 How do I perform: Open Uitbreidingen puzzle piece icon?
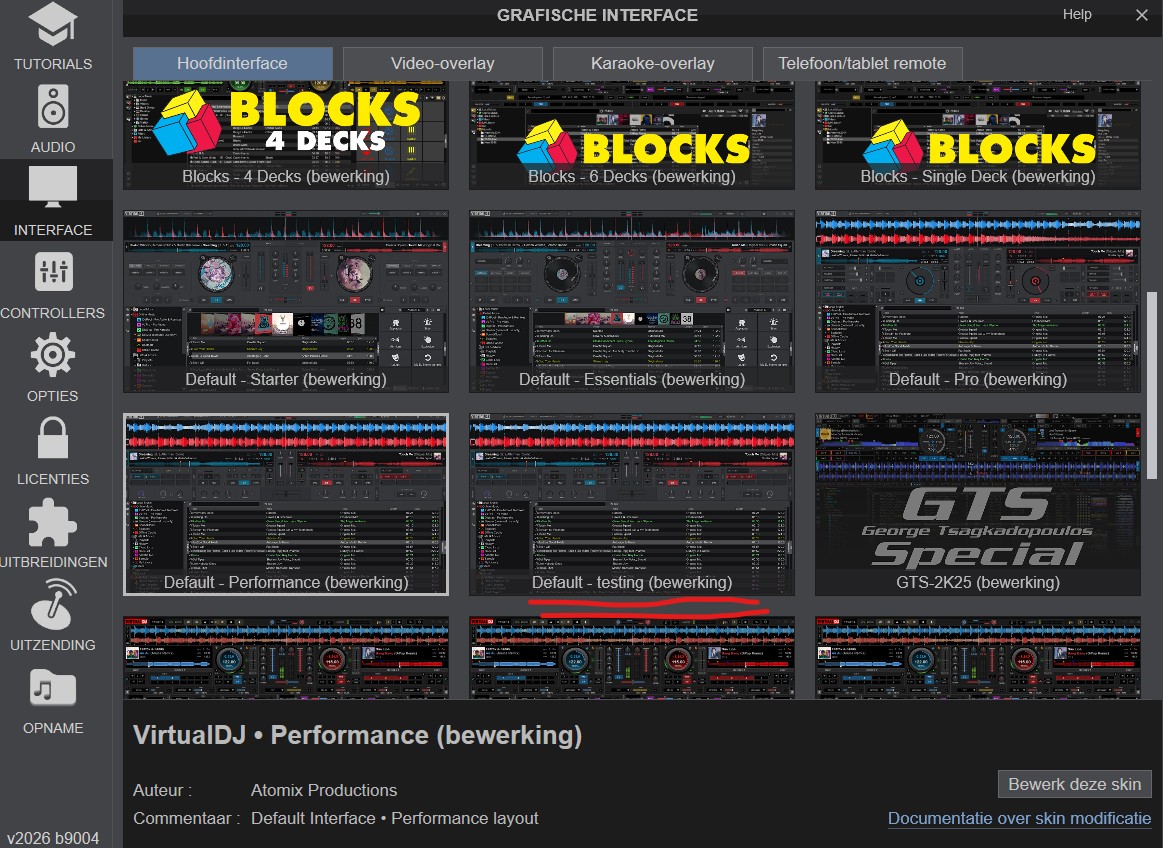52,523
